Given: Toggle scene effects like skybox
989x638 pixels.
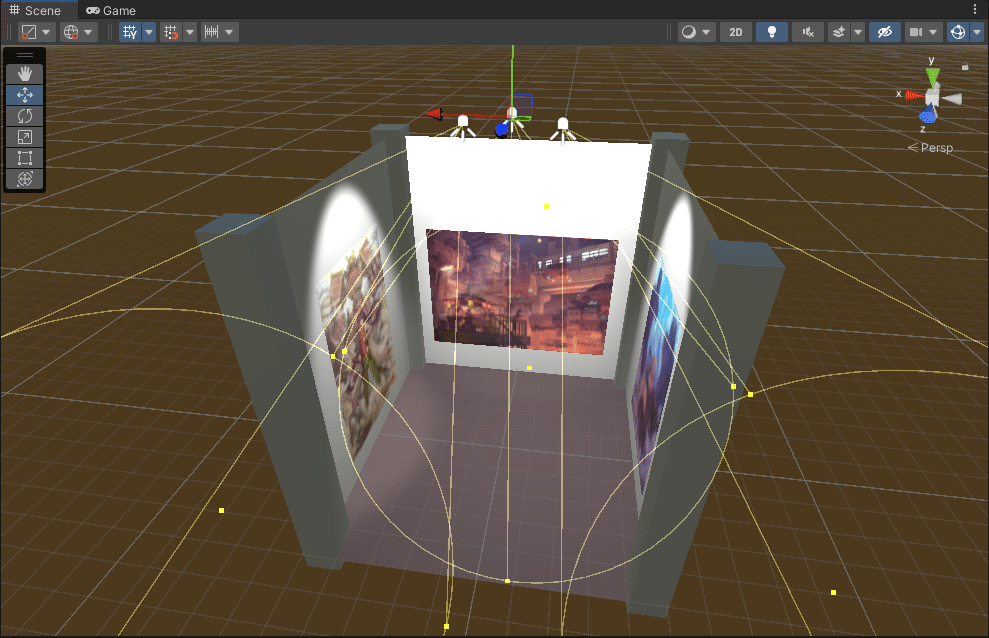Looking at the screenshot, I should pos(839,32).
